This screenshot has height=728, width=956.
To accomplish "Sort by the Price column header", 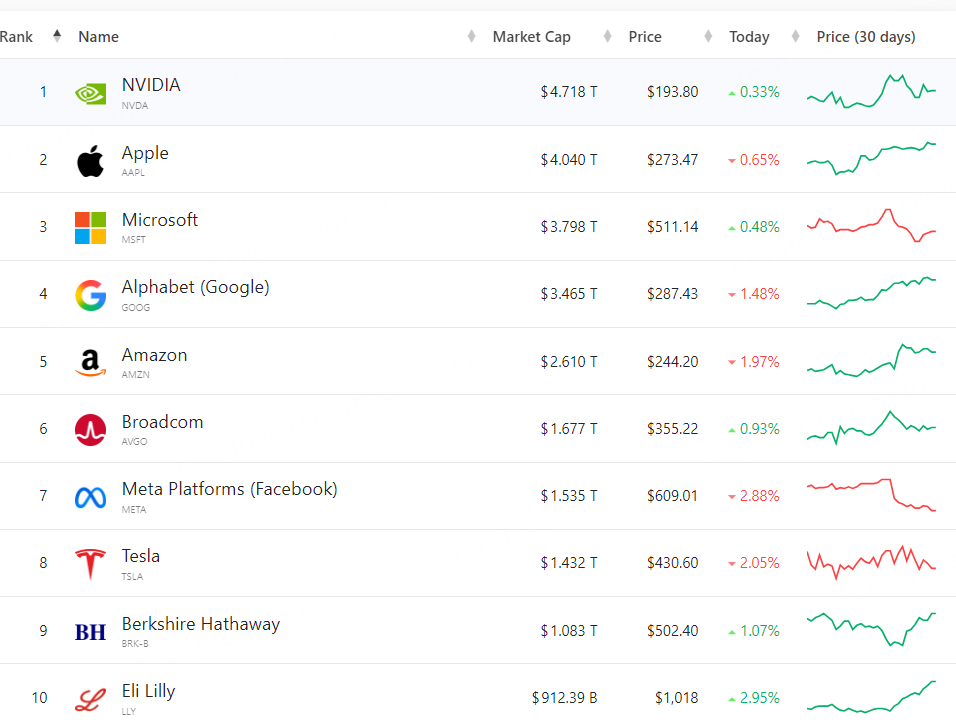I will [x=645, y=37].
